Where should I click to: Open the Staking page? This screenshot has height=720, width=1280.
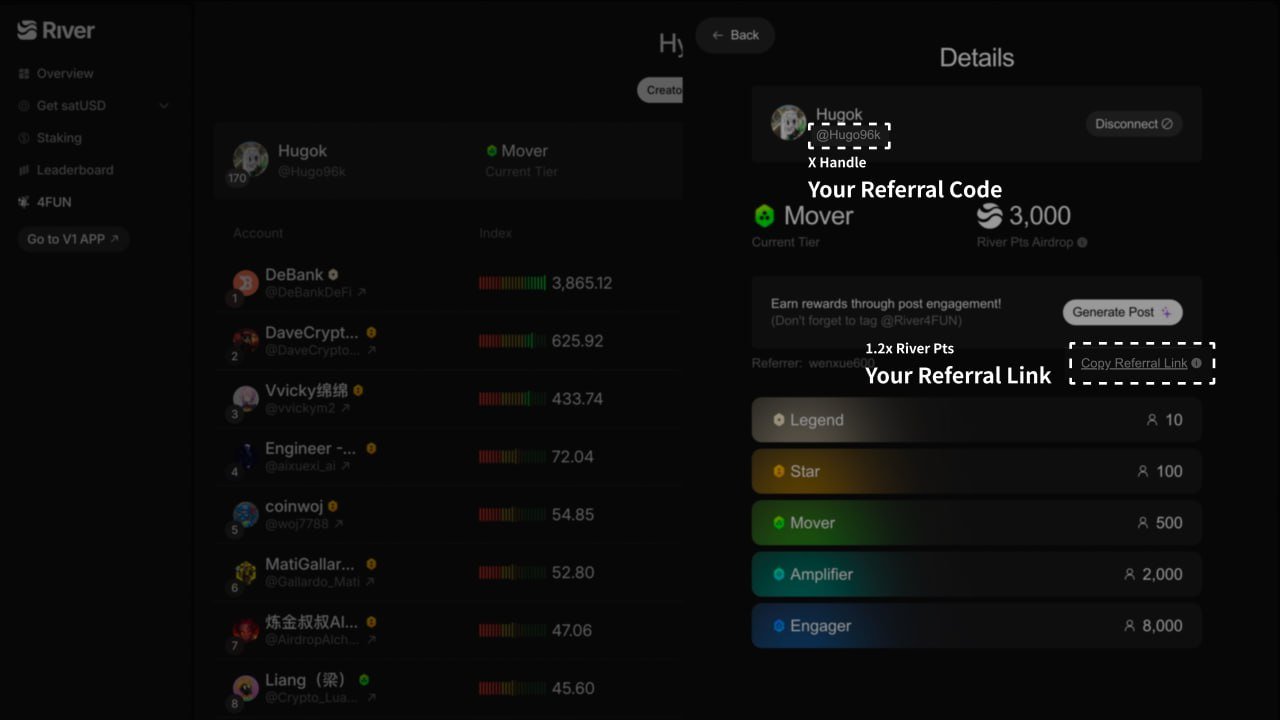[x=50, y=138]
